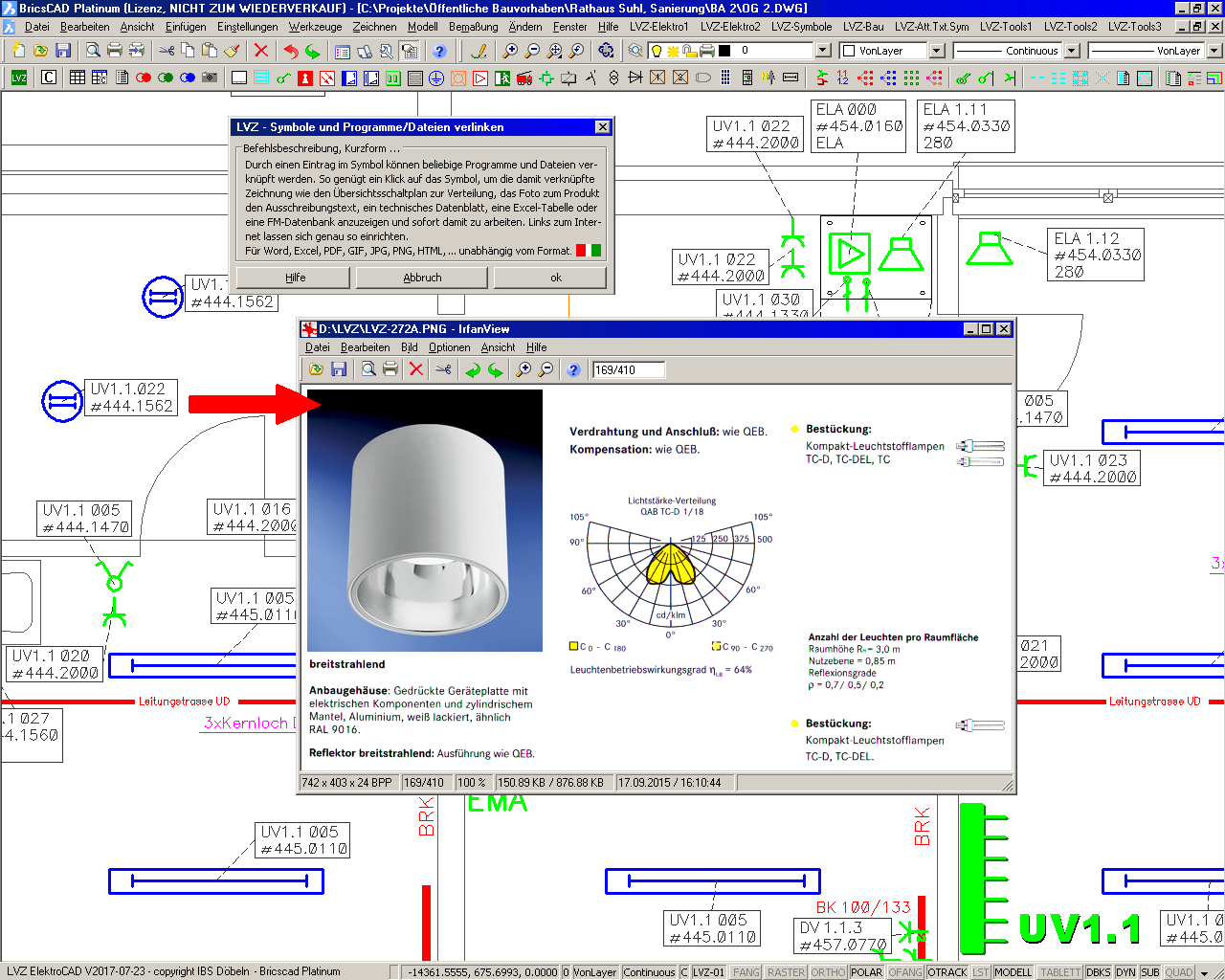Screen dimensions: 1225x980
Task: Click the red square in LVZ dialog
Action: pyautogui.click(x=581, y=251)
